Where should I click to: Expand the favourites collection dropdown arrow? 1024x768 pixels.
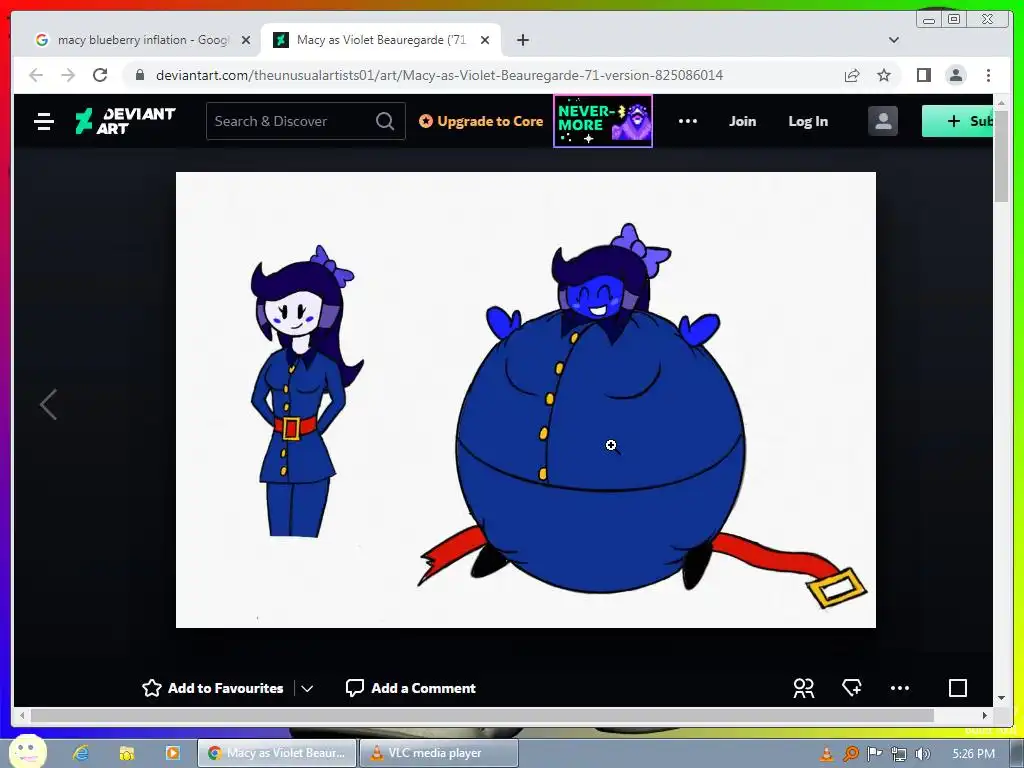[x=307, y=688]
